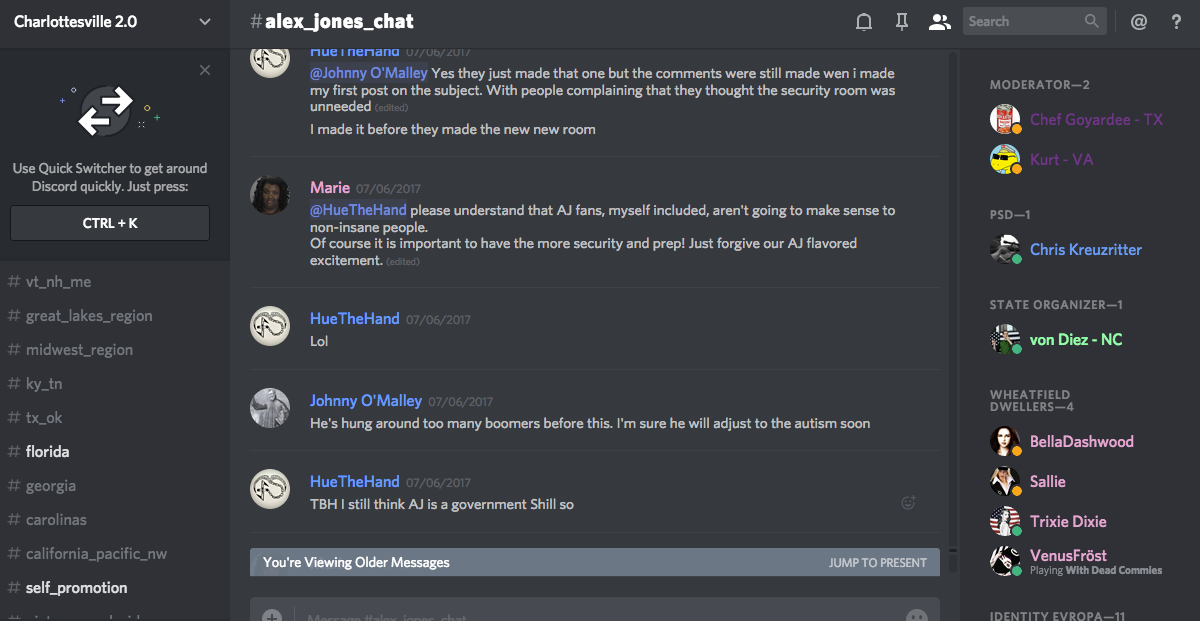Click Johnny O'Malley's username in chat
This screenshot has width=1200, height=621.
tap(366, 400)
